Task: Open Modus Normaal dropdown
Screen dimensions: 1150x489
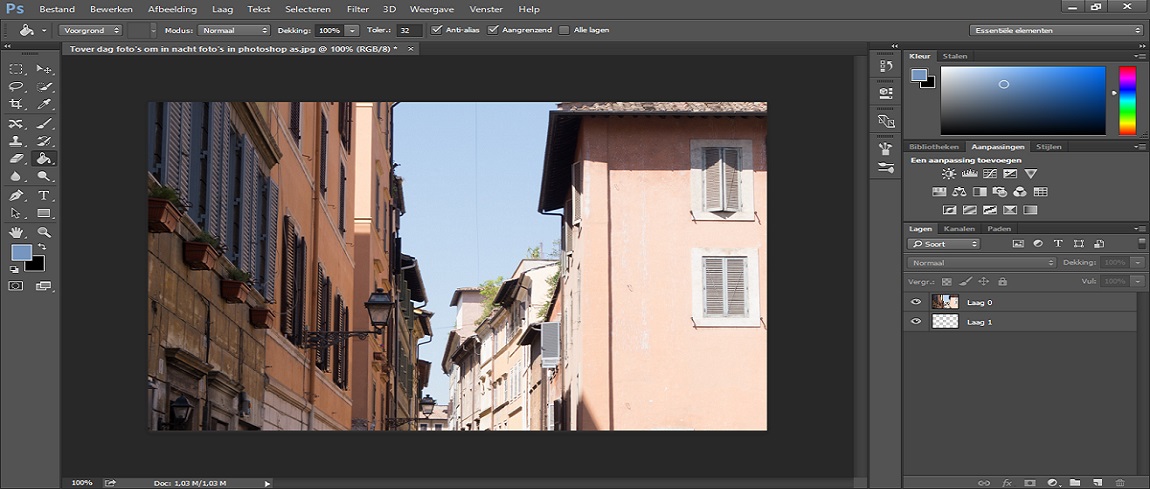Action: (234, 30)
